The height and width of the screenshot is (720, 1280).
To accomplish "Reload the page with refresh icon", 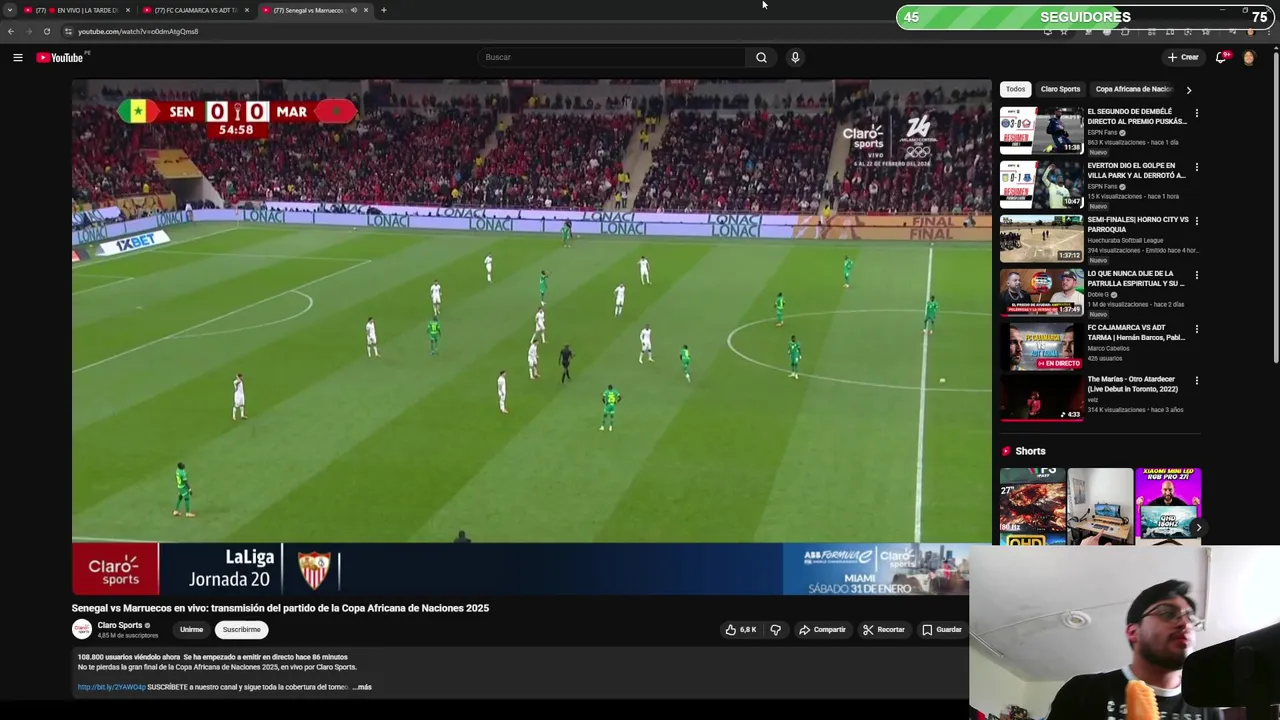I will (x=46, y=31).
